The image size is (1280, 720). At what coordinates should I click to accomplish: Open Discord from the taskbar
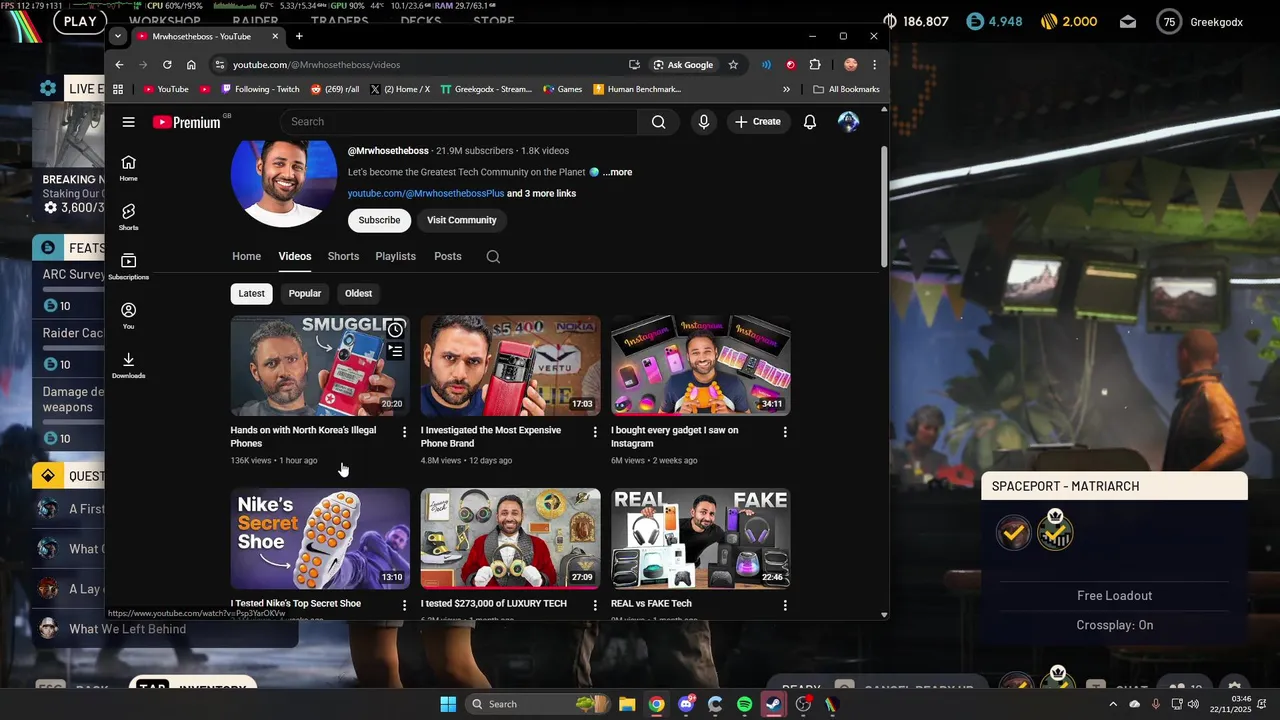pos(686,704)
